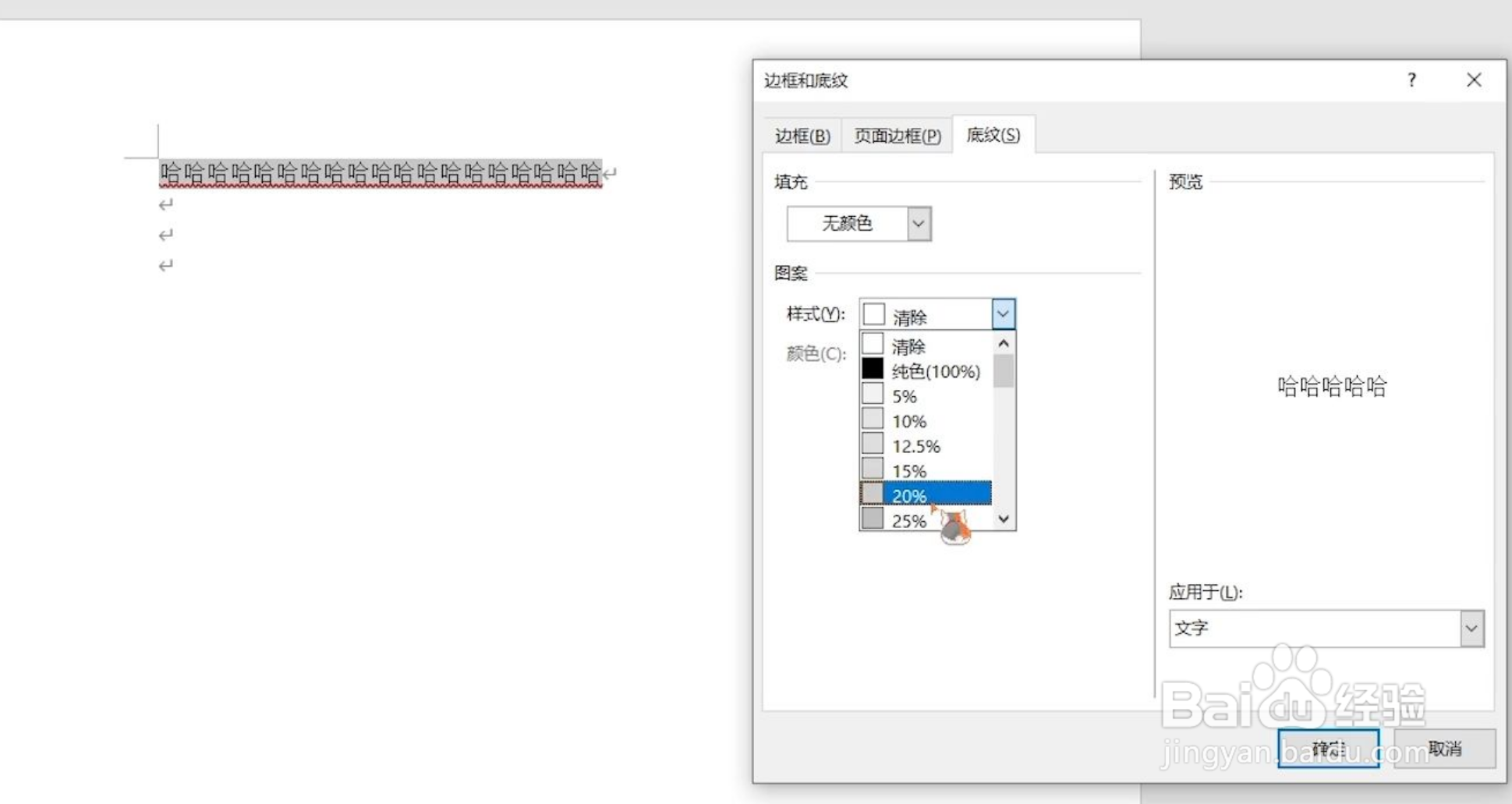
Task: Close the 边框和底纹 dialog
Action: click(x=1474, y=80)
